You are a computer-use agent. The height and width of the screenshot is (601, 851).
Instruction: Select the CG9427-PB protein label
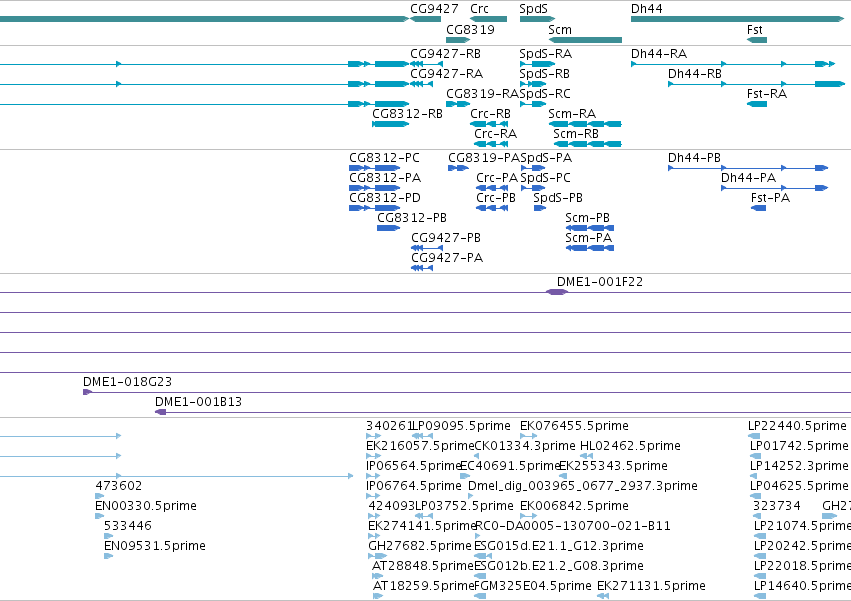pyautogui.click(x=446, y=238)
